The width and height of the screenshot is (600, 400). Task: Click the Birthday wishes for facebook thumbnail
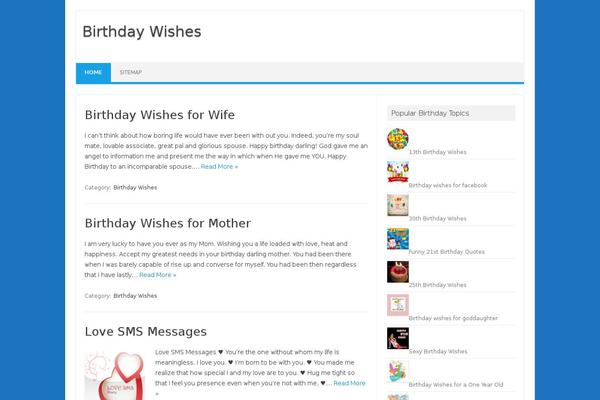(398, 172)
